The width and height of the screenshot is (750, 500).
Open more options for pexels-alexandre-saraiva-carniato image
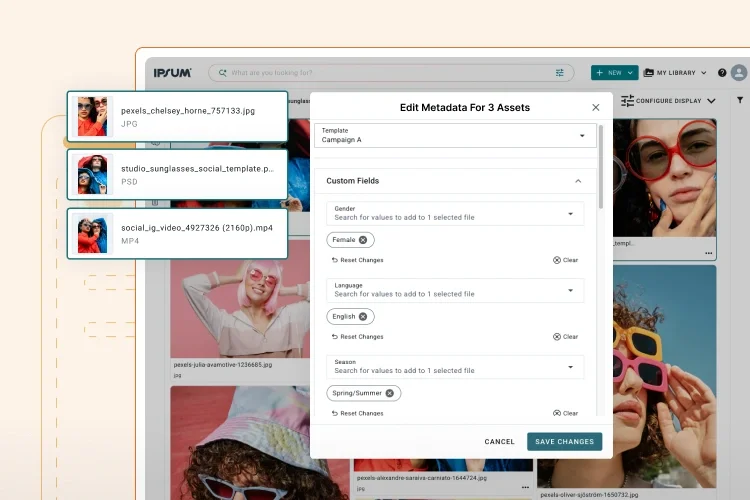pyautogui.click(x=525, y=488)
